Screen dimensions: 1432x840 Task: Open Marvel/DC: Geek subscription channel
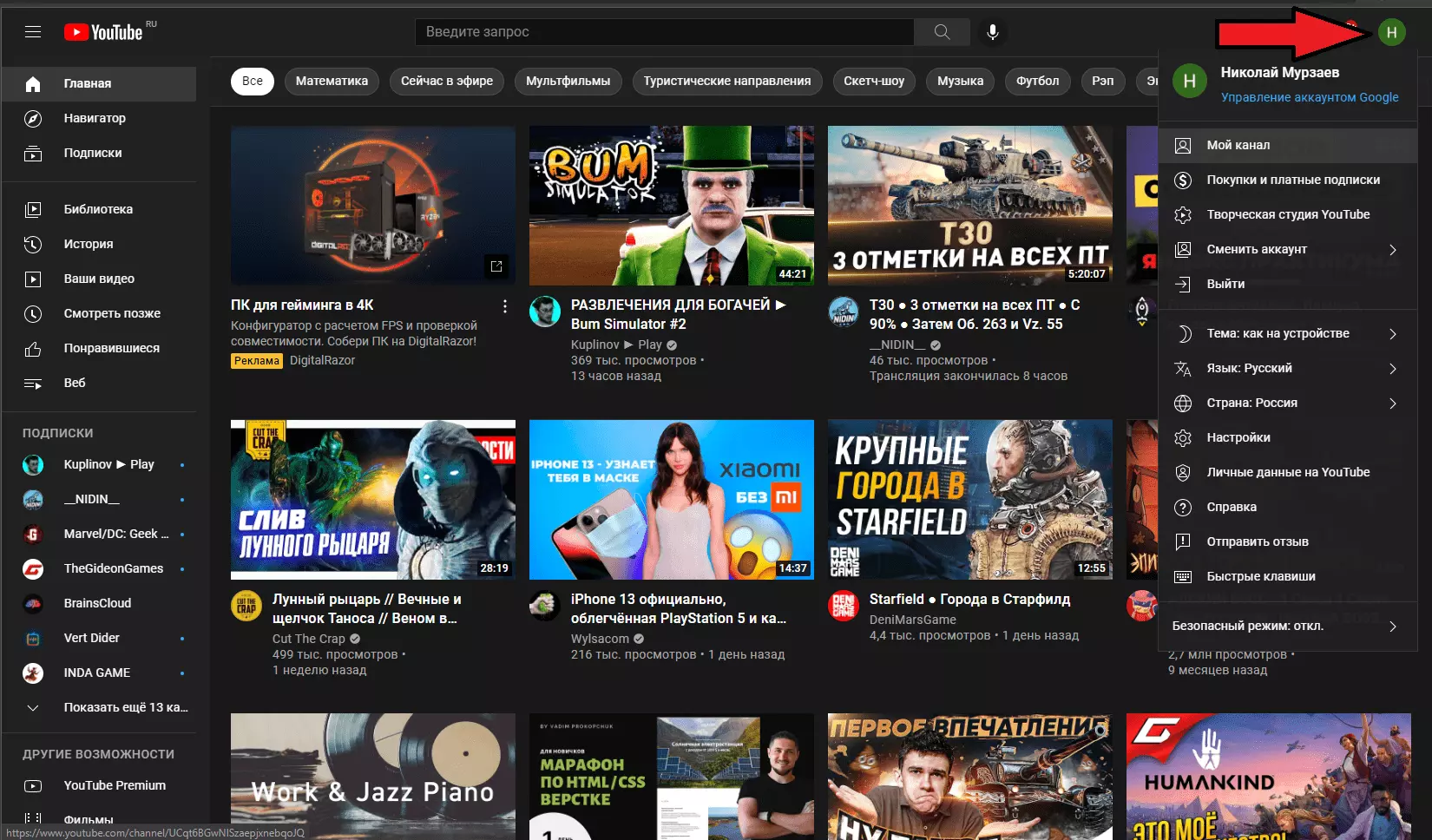99,534
